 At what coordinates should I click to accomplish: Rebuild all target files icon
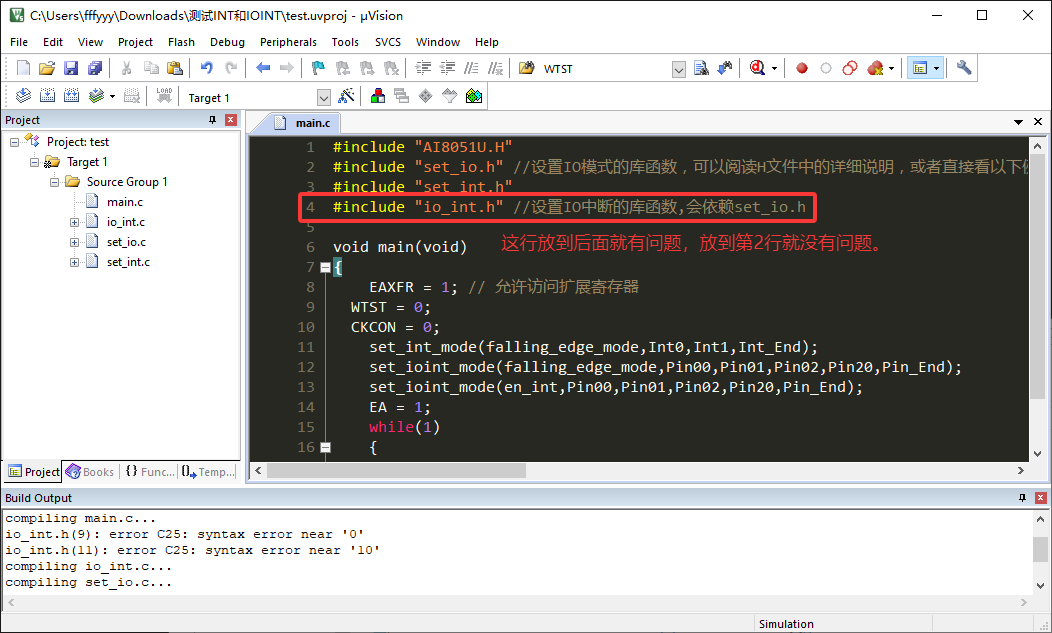72,96
